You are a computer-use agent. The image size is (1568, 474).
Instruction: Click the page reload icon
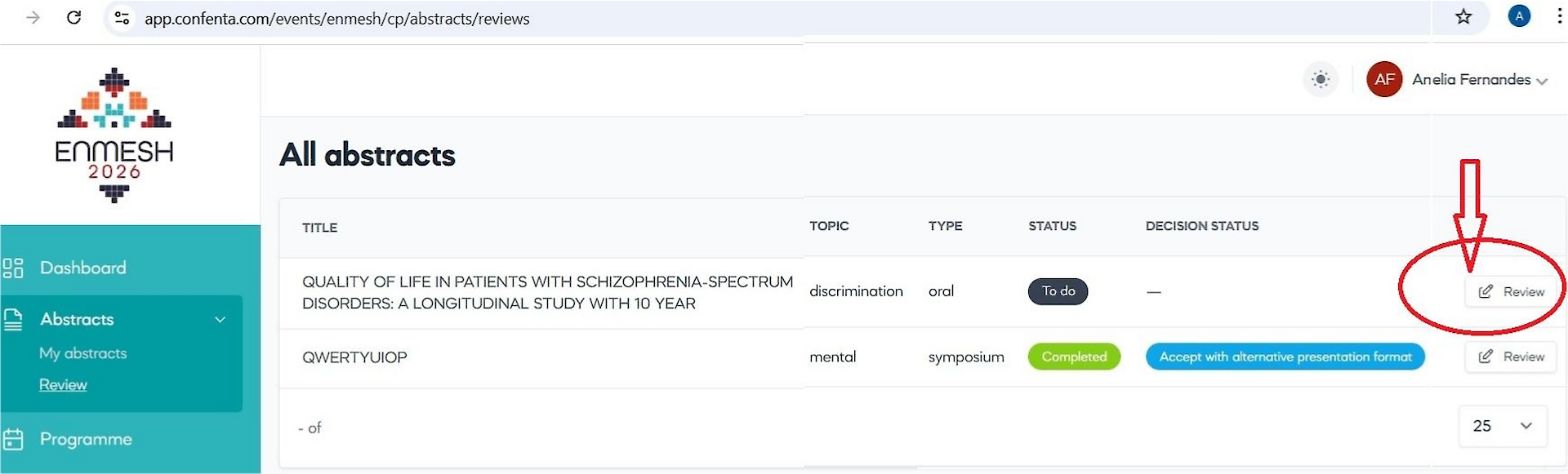point(73,17)
